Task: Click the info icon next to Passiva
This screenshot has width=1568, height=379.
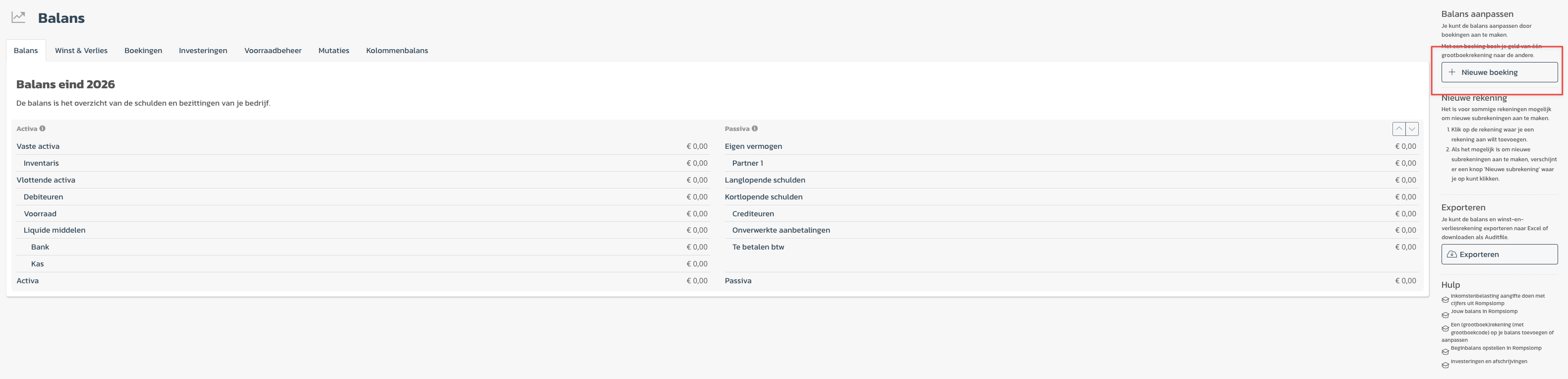Action: coord(755,128)
